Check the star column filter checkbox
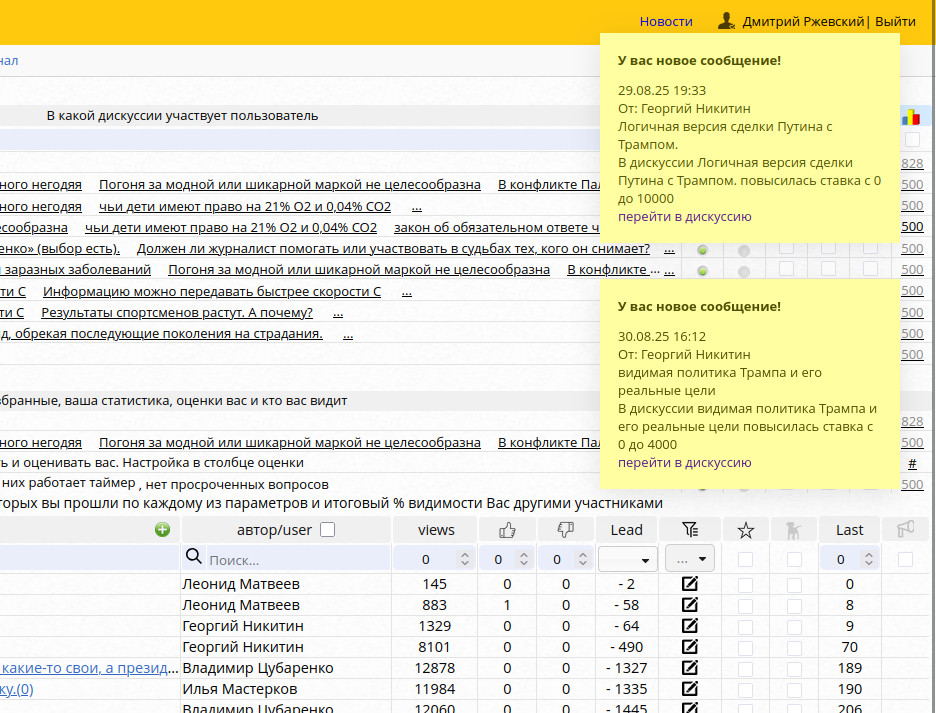This screenshot has width=936, height=713. (x=745, y=560)
